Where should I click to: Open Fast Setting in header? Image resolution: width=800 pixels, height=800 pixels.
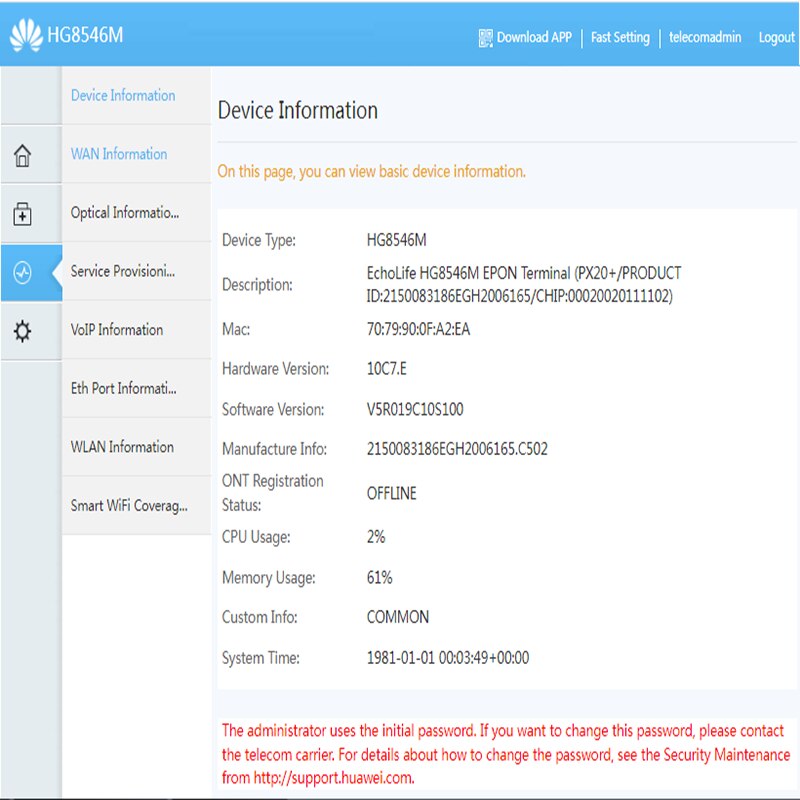click(620, 37)
